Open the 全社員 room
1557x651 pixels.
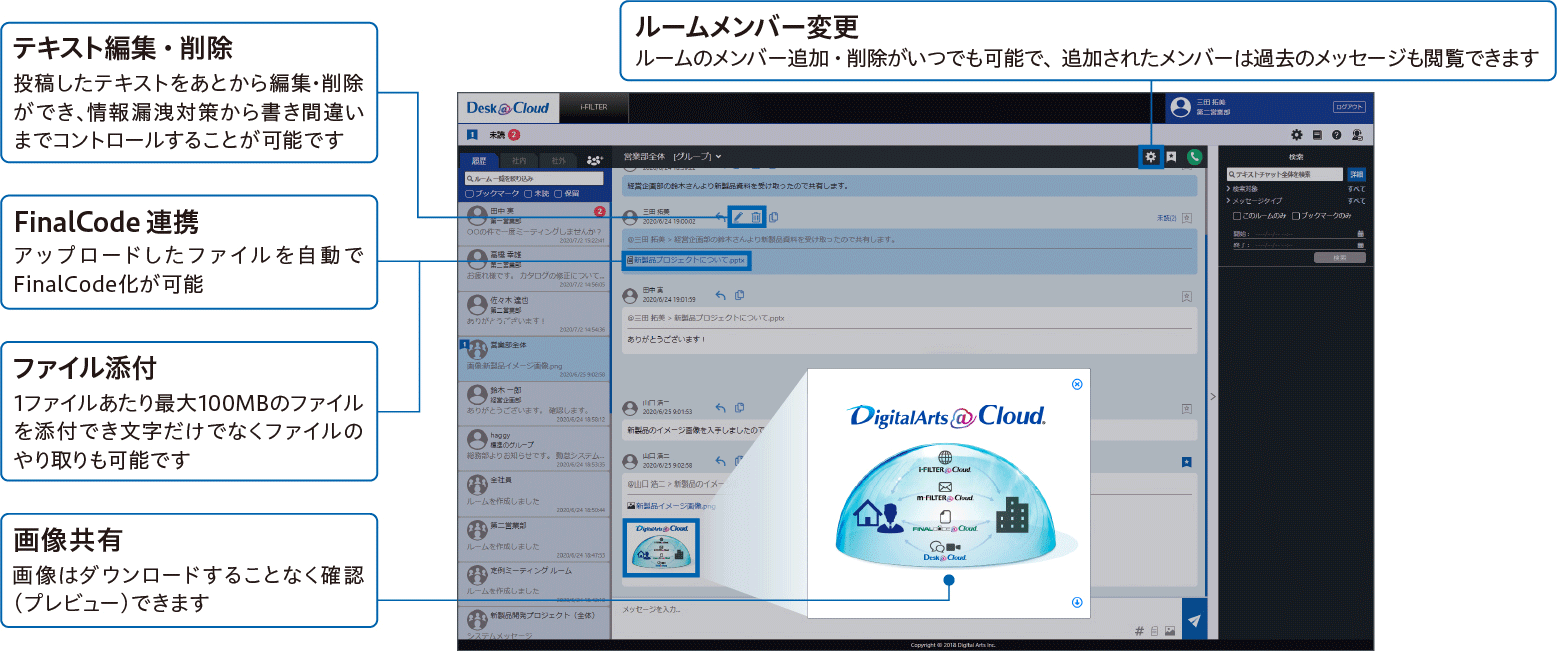click(x=534, y=492)
